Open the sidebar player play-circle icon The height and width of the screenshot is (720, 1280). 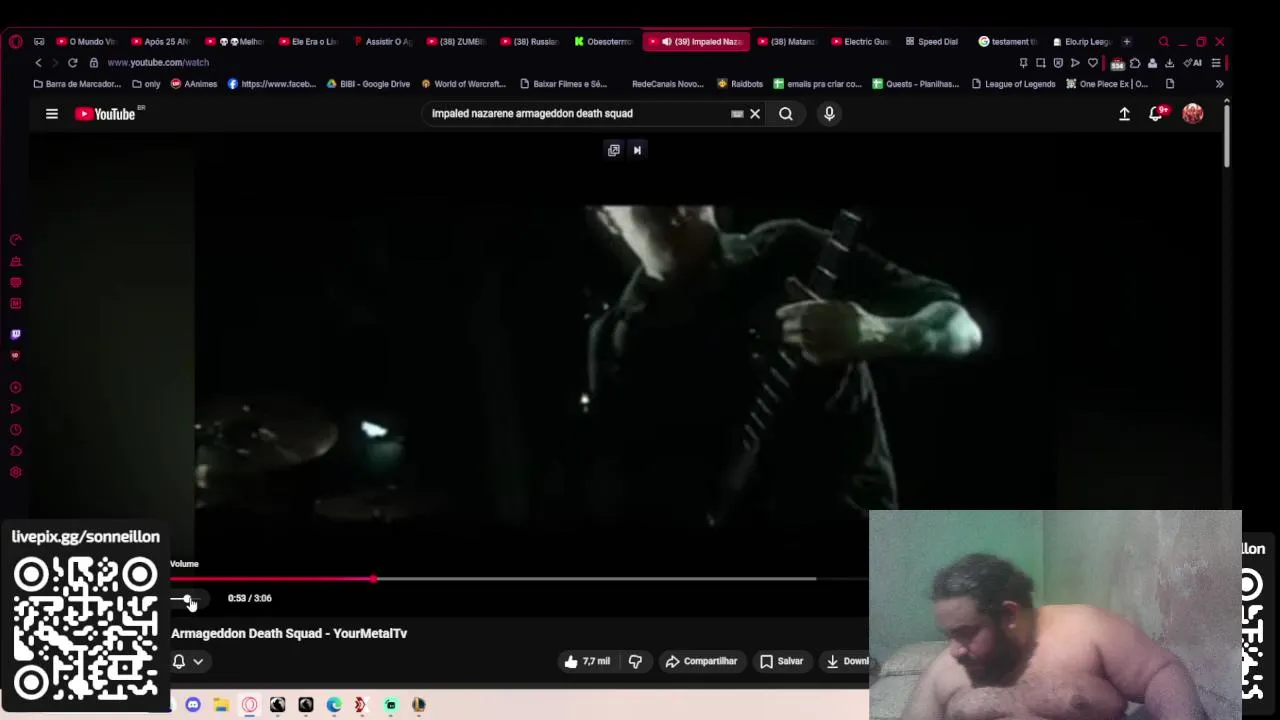point(15,387)
